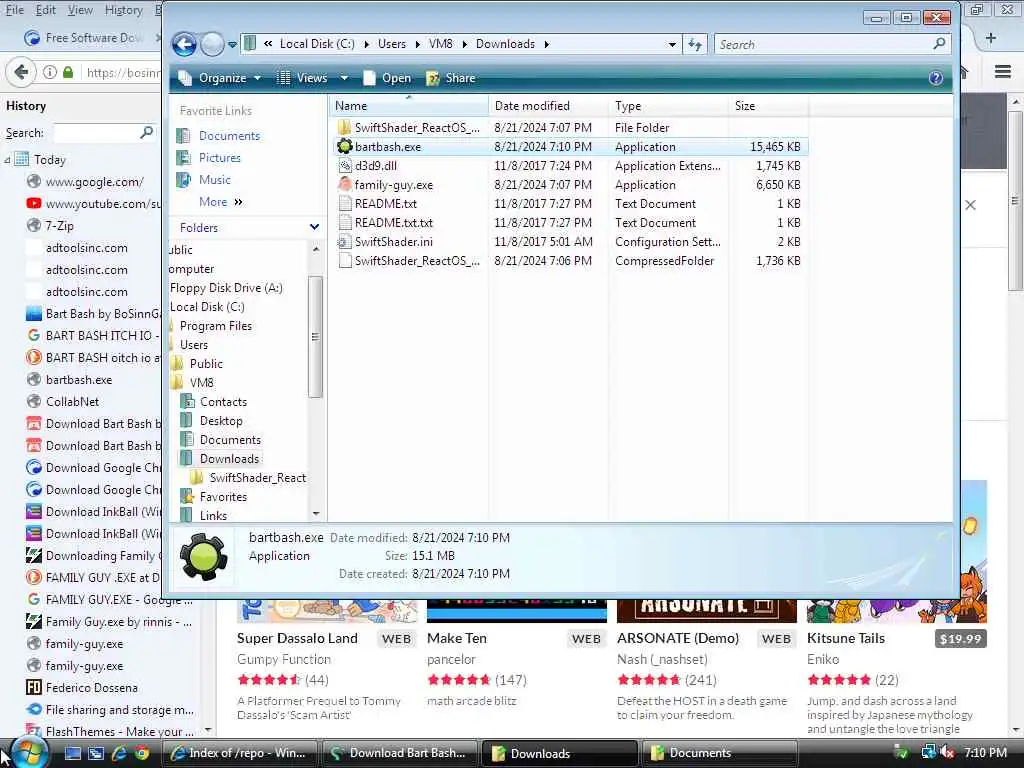The width and height of the screenshot is (1024, 768).
Task: Select SwiftShader.ini file icon
Action: tap(345, 242)
